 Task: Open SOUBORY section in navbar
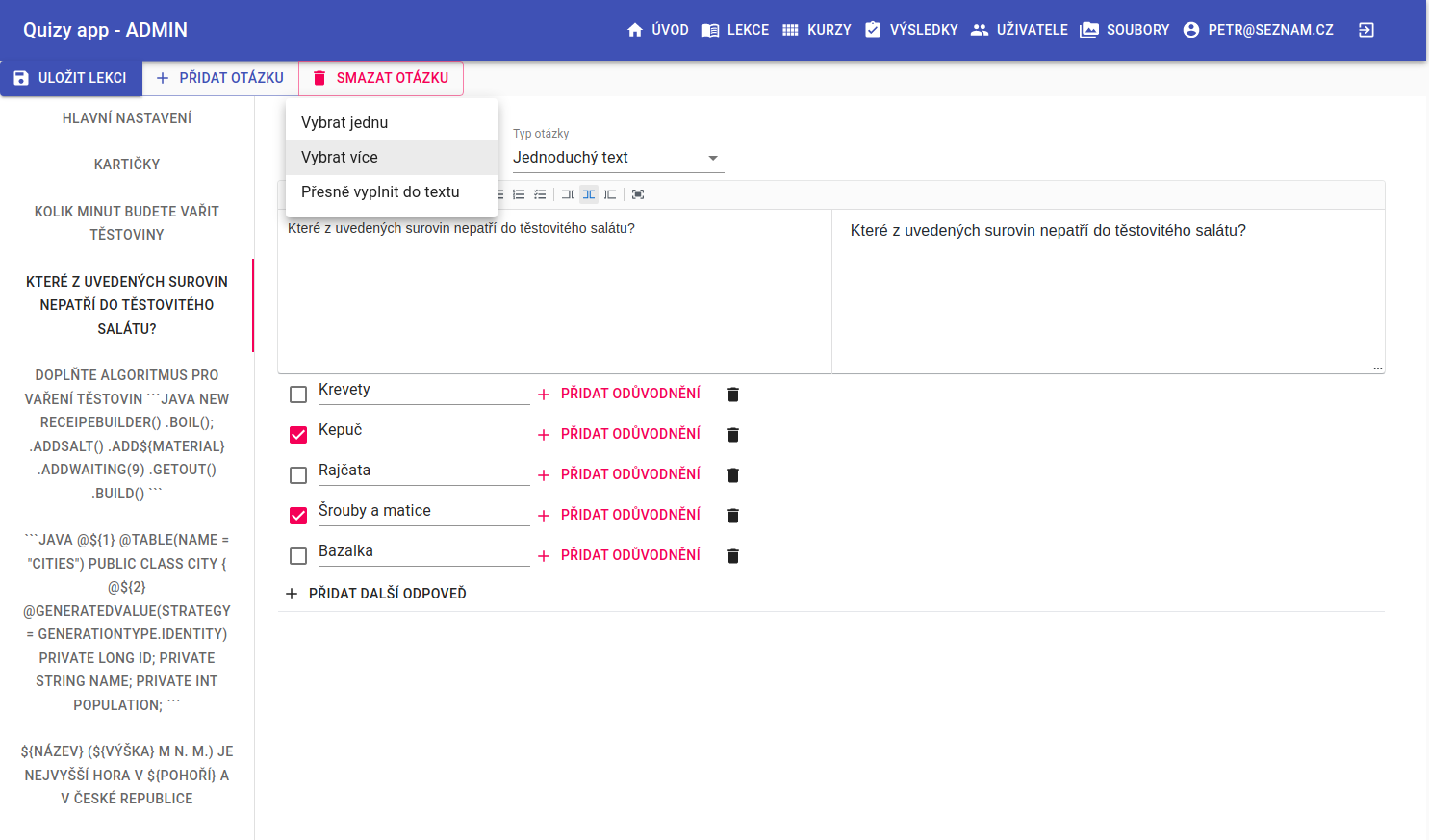(x=1125, y=30)
